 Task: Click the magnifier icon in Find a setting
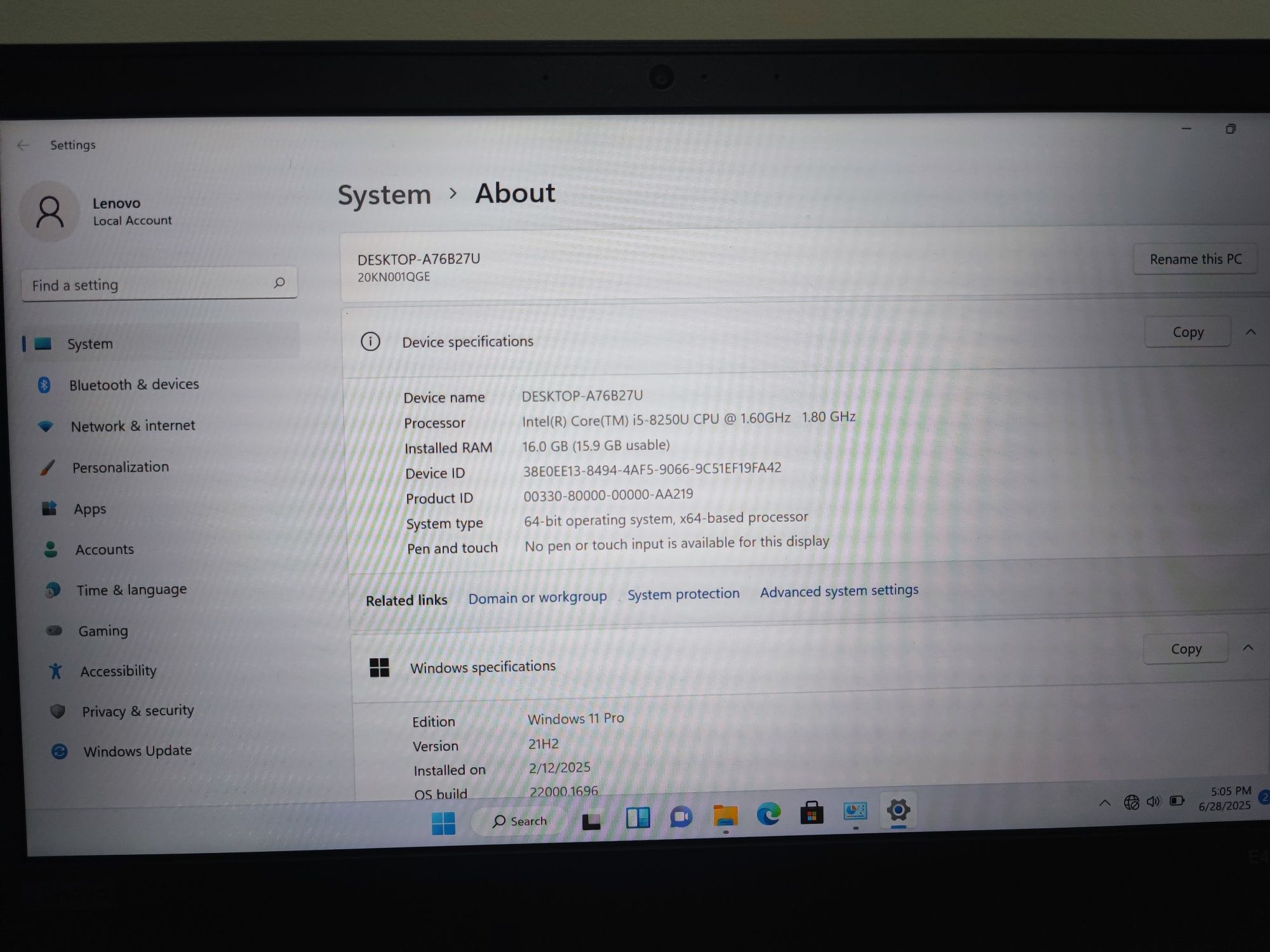click(x=279, y=282)
